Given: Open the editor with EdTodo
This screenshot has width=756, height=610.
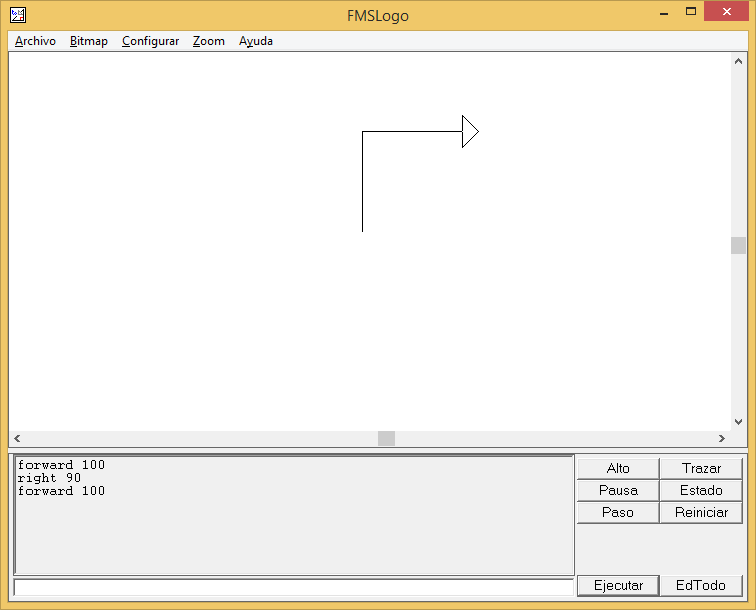Looking at the screenshot, I should [701, 585].
